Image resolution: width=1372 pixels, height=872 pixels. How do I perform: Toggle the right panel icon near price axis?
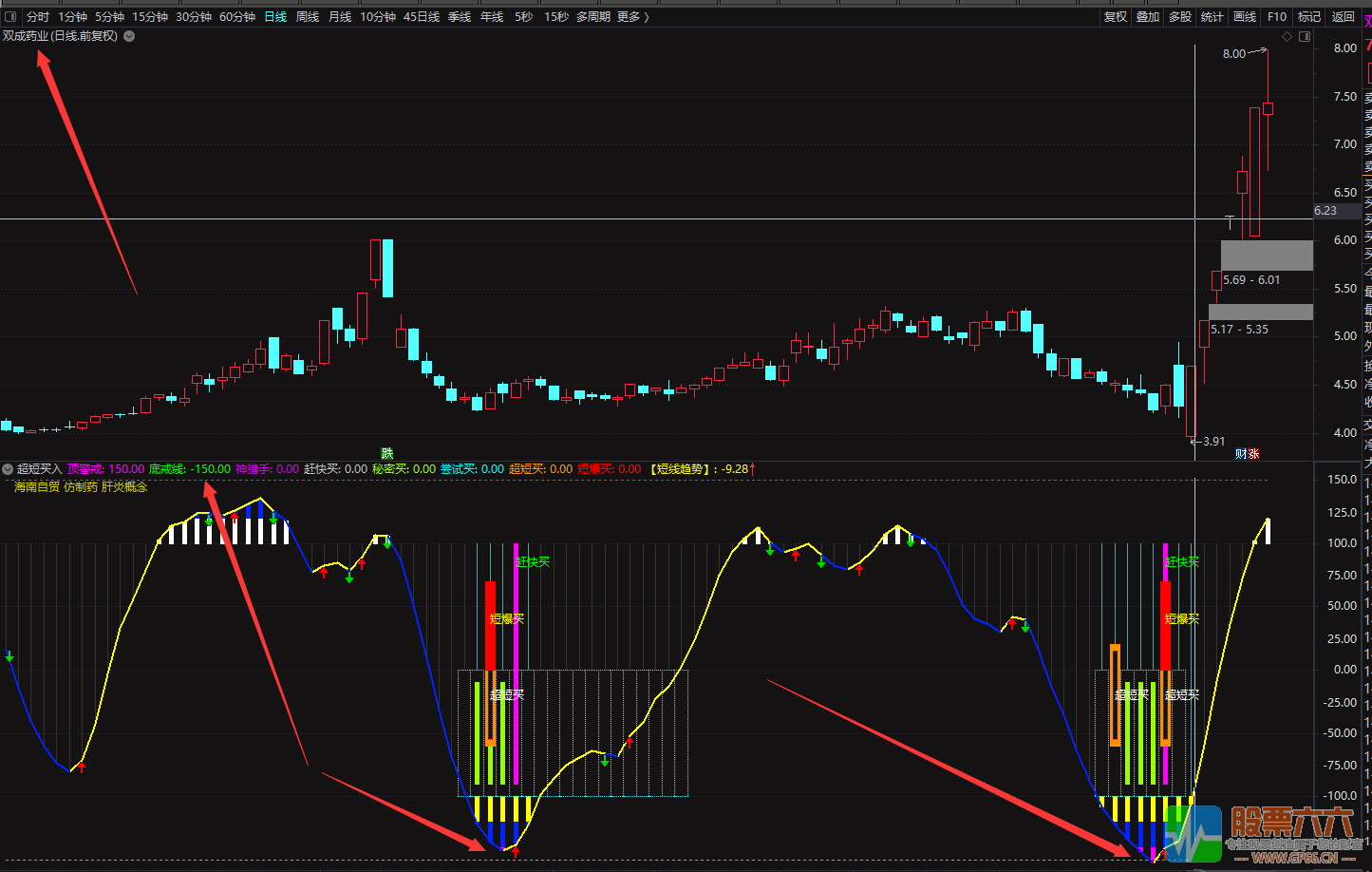coord(1305,36)
